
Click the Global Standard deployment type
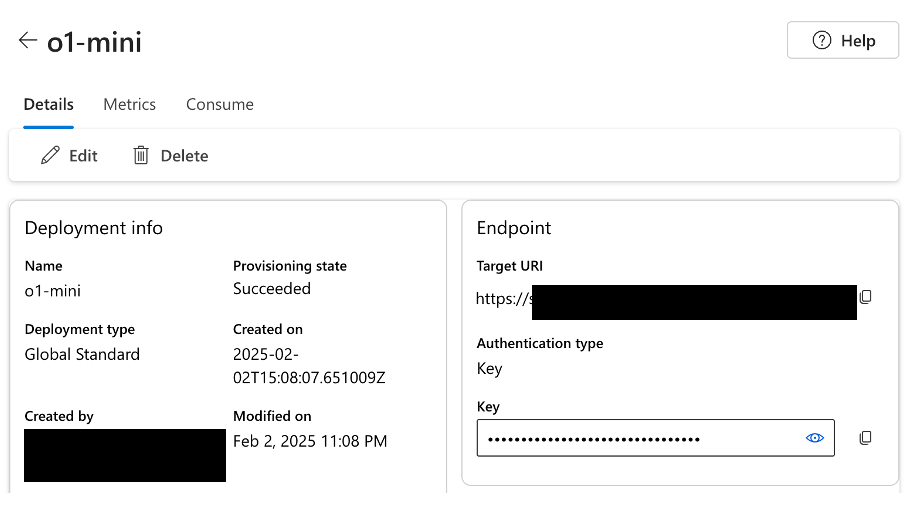point(82,354)
